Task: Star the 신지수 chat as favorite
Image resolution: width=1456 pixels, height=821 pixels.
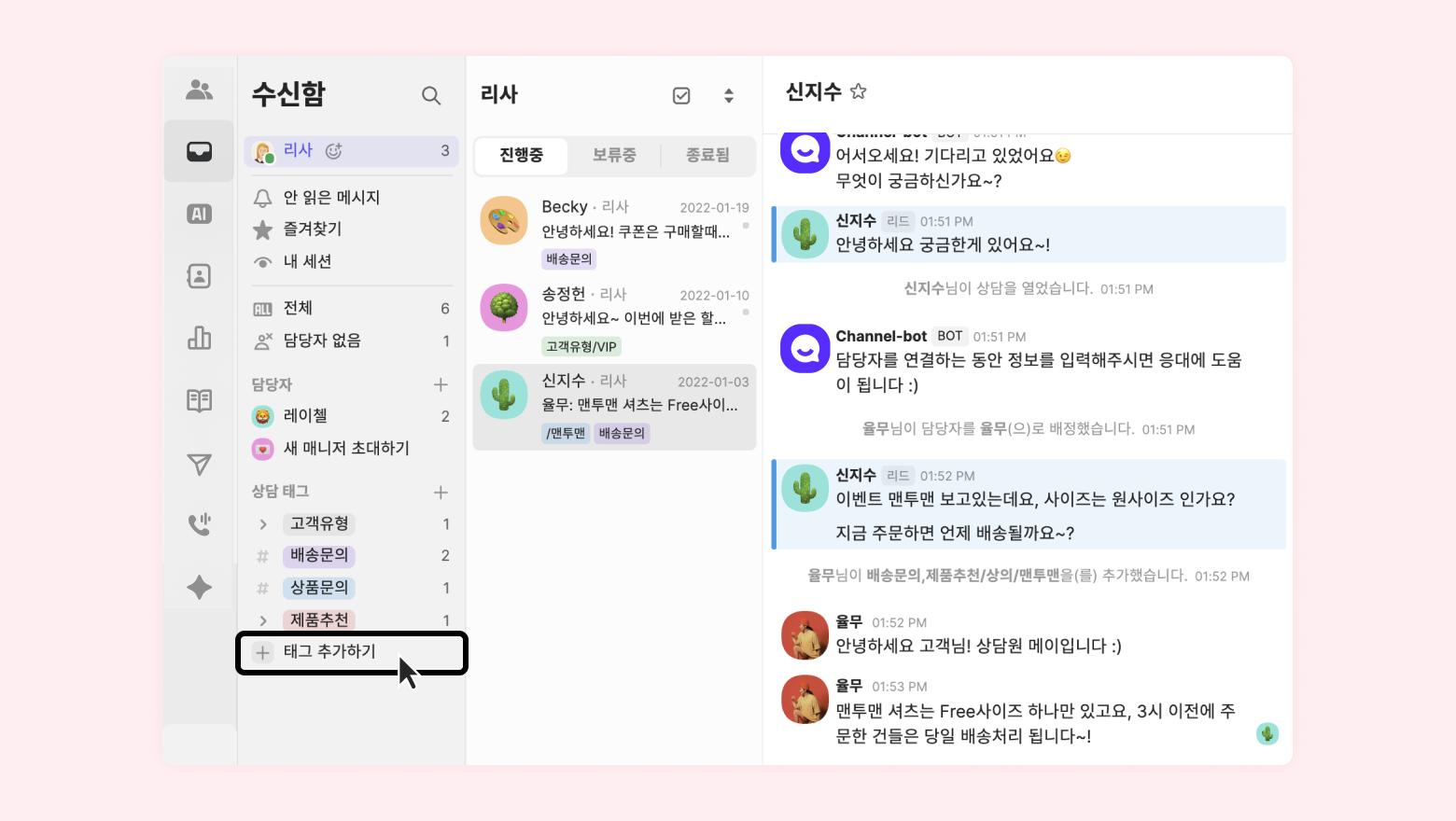Action: pyautogui.click(x=859, y=91)
